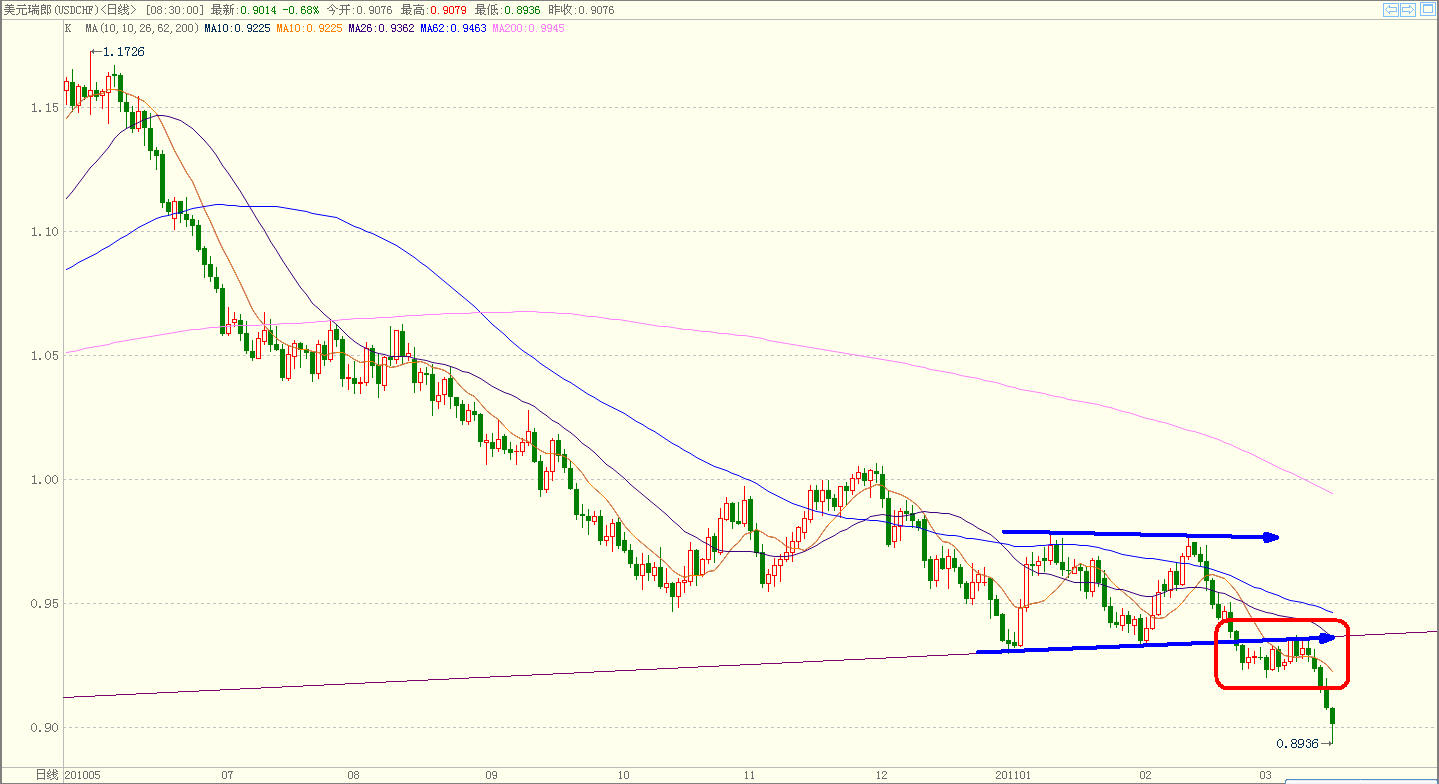Click the orange MA10:0.9225 legend
Screen dimensions: 1439x784
point(308,28)
